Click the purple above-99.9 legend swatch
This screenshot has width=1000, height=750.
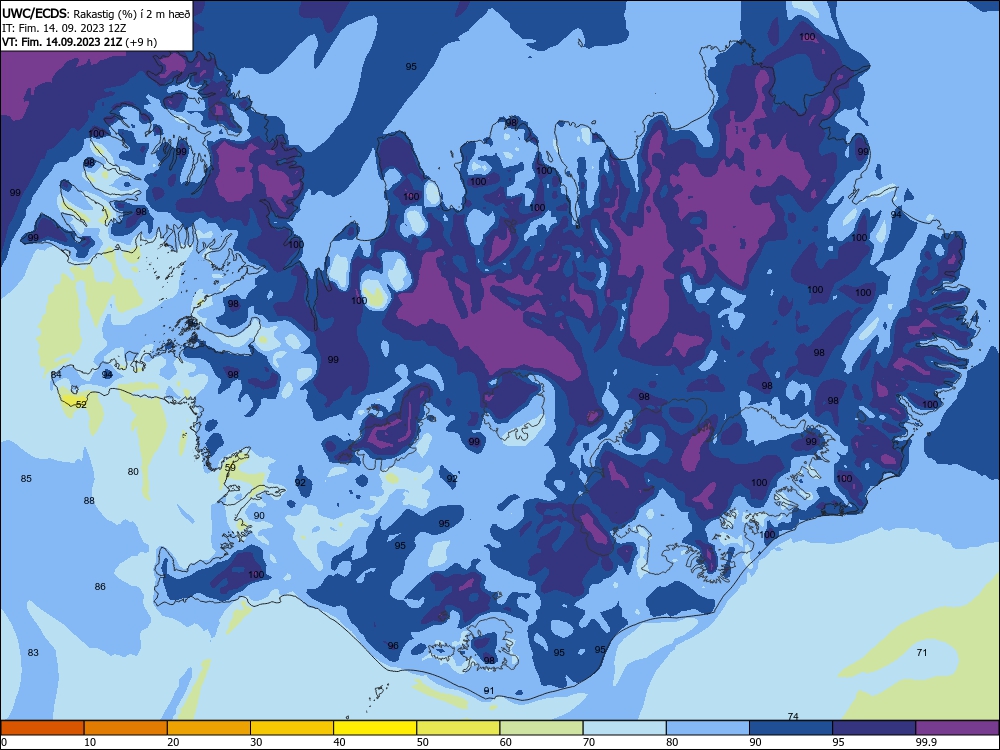point(957,728)
